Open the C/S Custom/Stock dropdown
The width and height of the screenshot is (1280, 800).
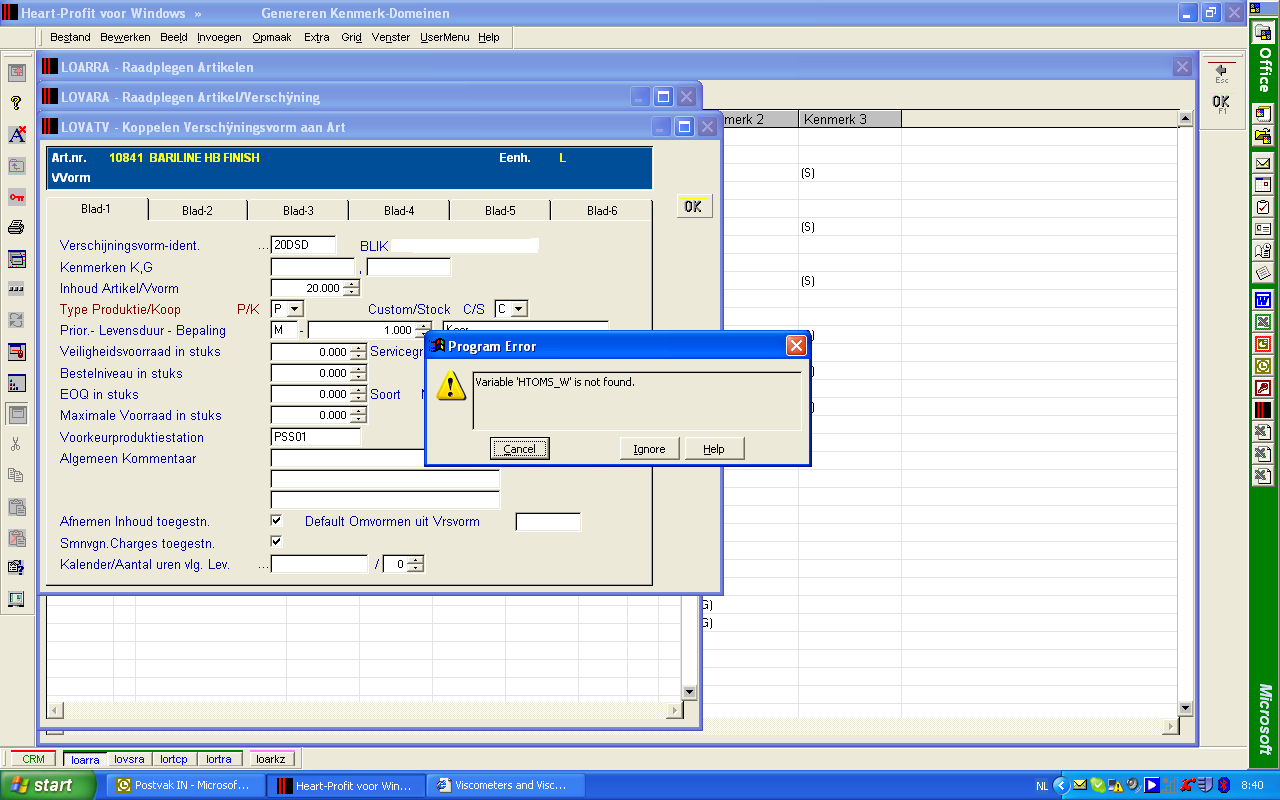518,310
